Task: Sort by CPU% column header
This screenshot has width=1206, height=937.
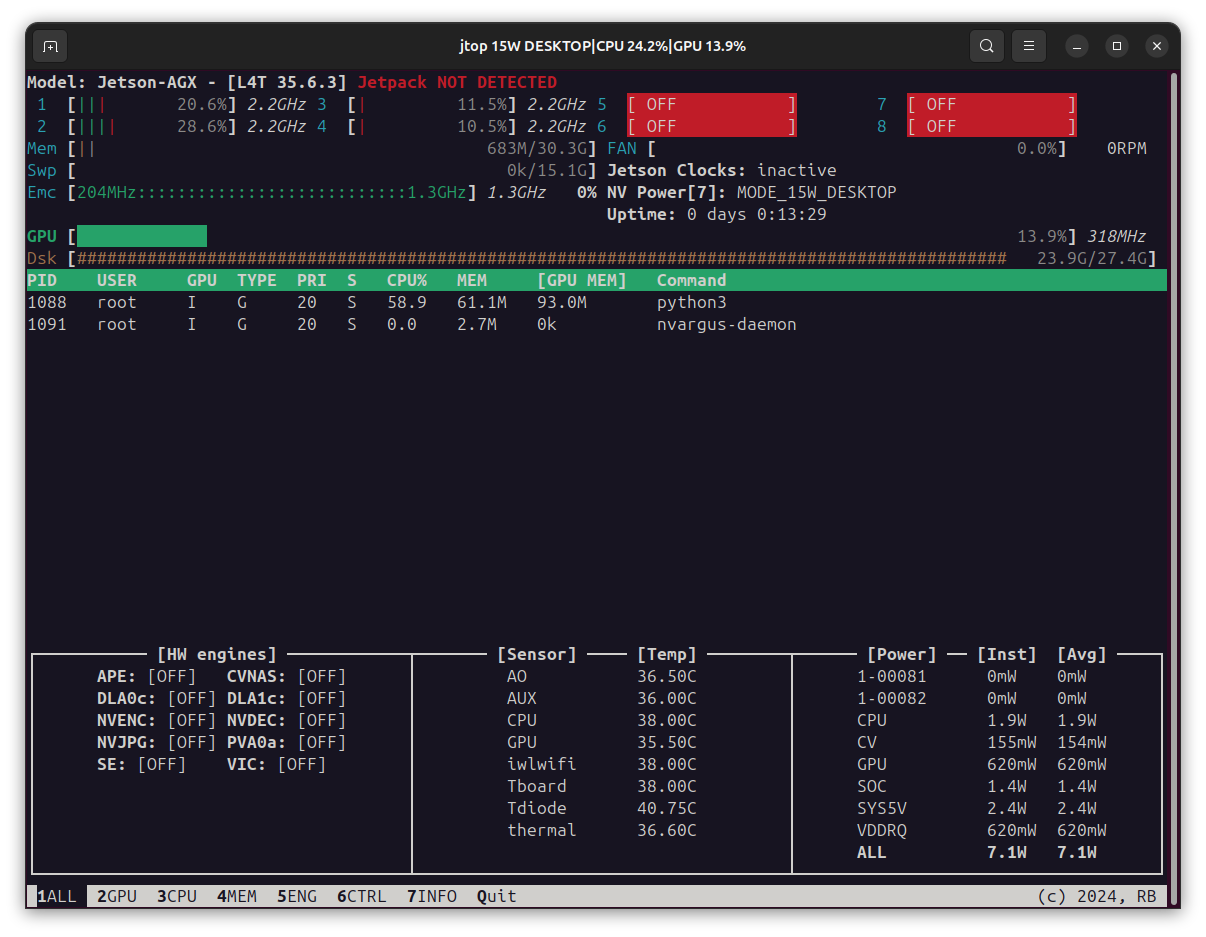Action: click(x=407, y=280)
